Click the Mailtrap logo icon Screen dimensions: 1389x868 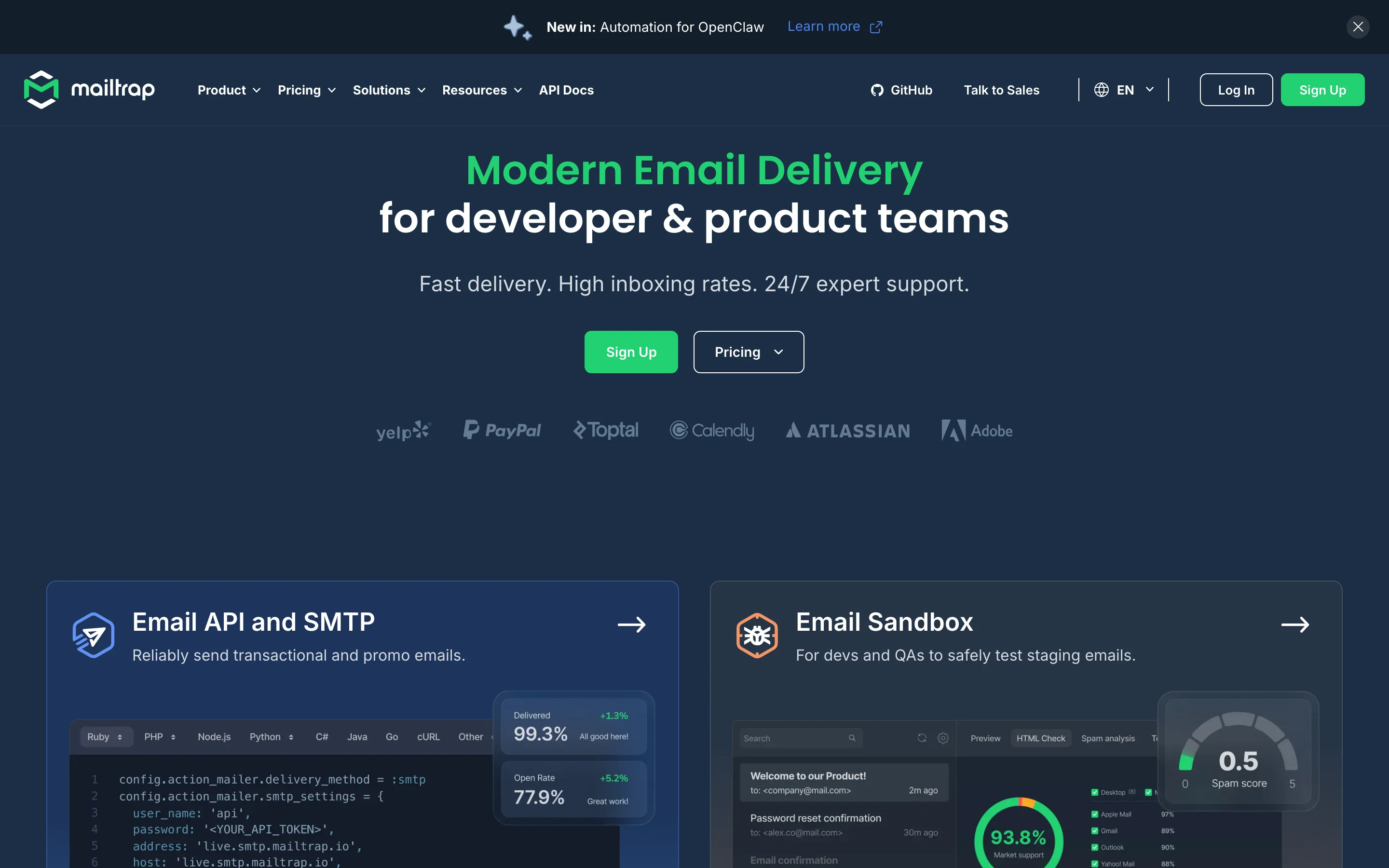[41, 90]
